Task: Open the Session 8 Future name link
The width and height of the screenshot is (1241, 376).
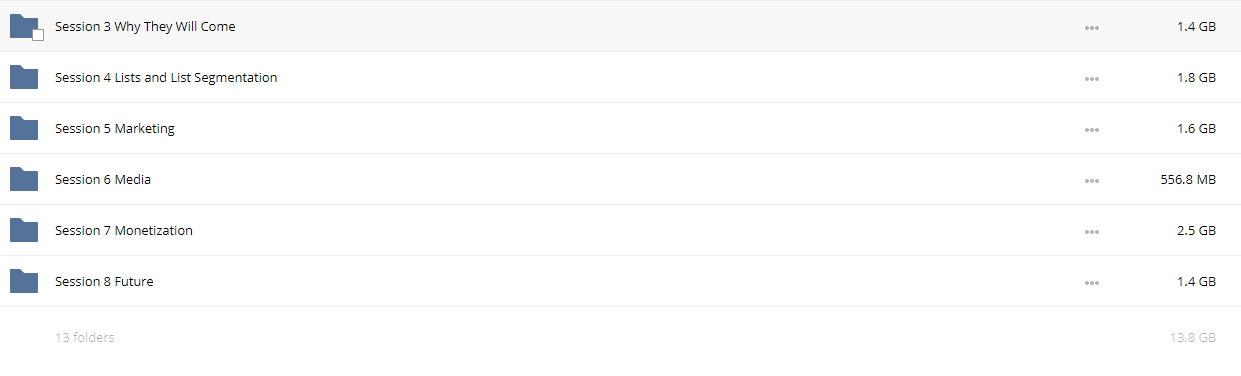Action: [104, 282]
